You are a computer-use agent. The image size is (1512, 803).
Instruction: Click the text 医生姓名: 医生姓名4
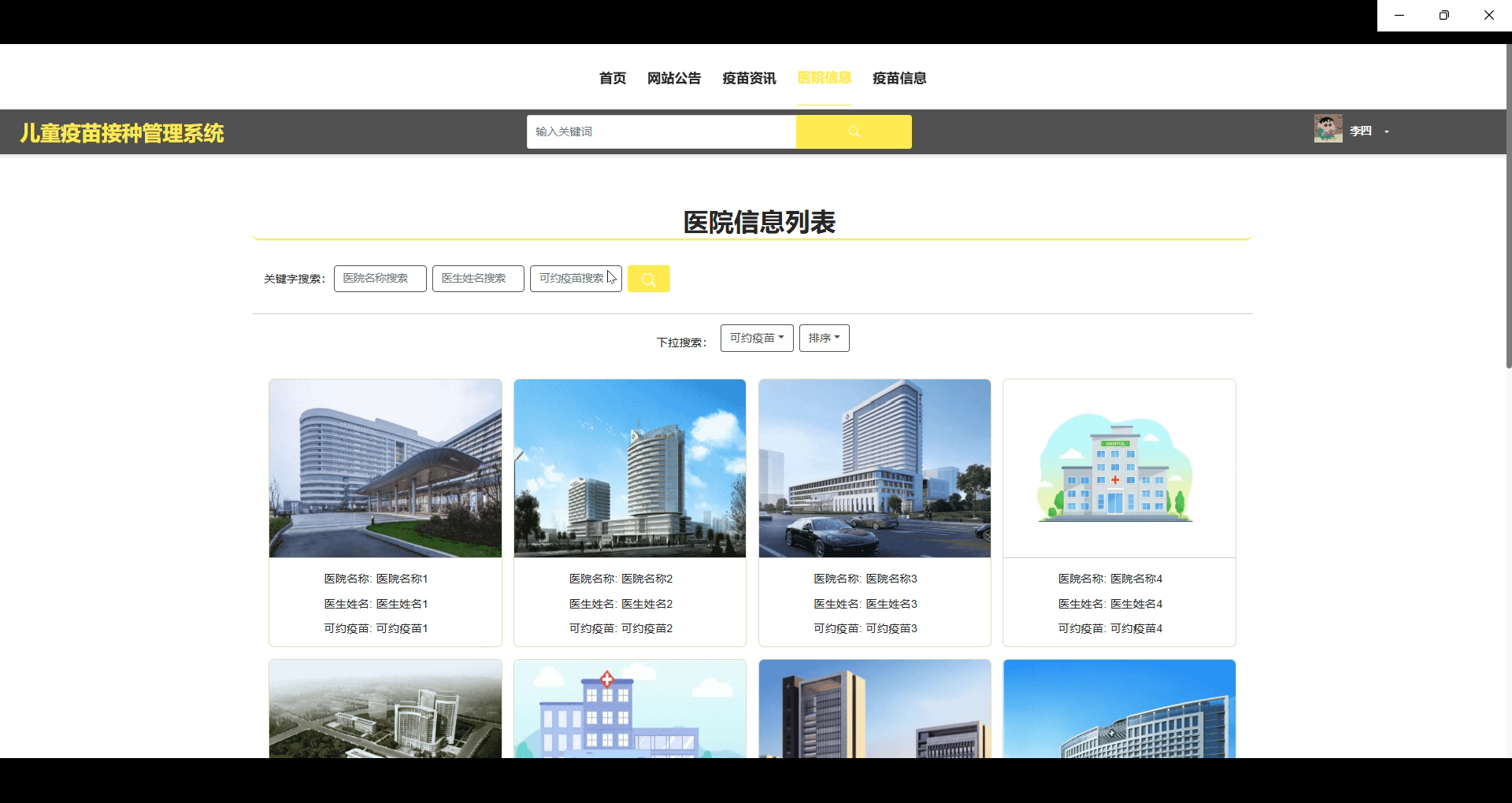pos(1110,604)
